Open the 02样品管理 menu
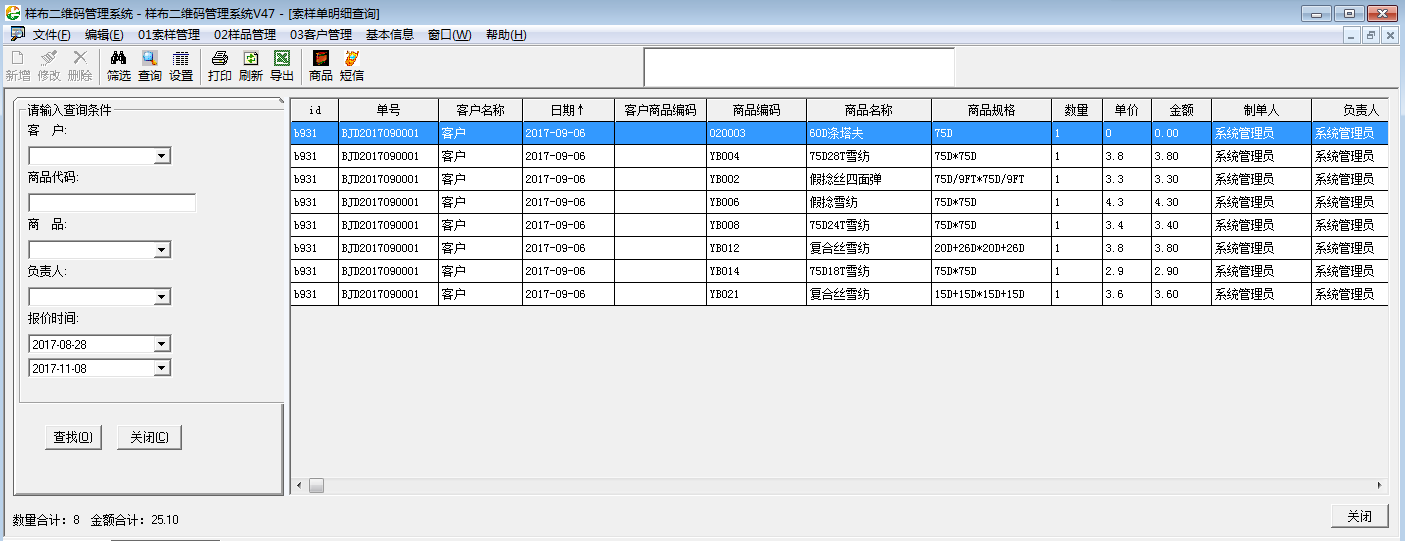The height and width of the screenshot is (541, 1405). click(245, 34)
